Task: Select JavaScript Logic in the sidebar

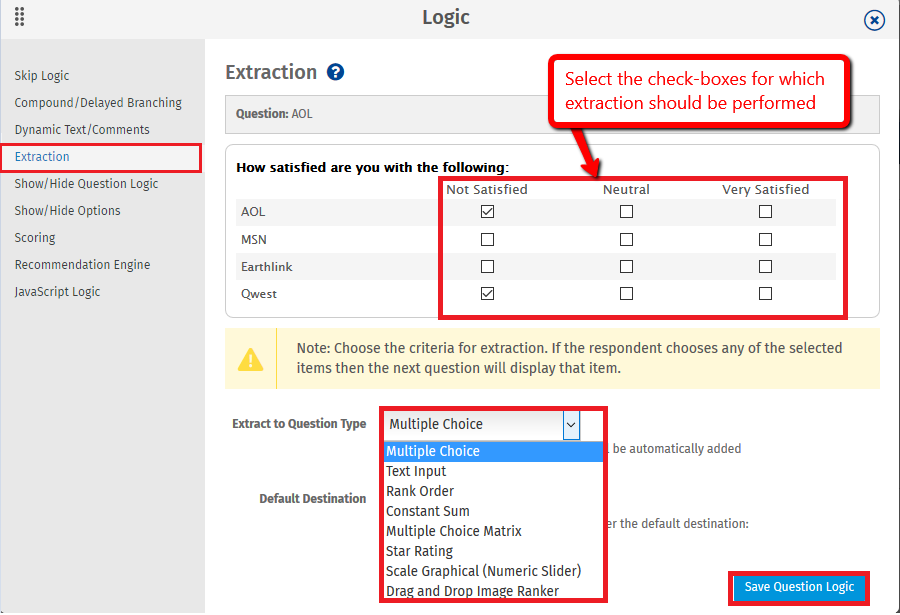Action: (58, 291)
